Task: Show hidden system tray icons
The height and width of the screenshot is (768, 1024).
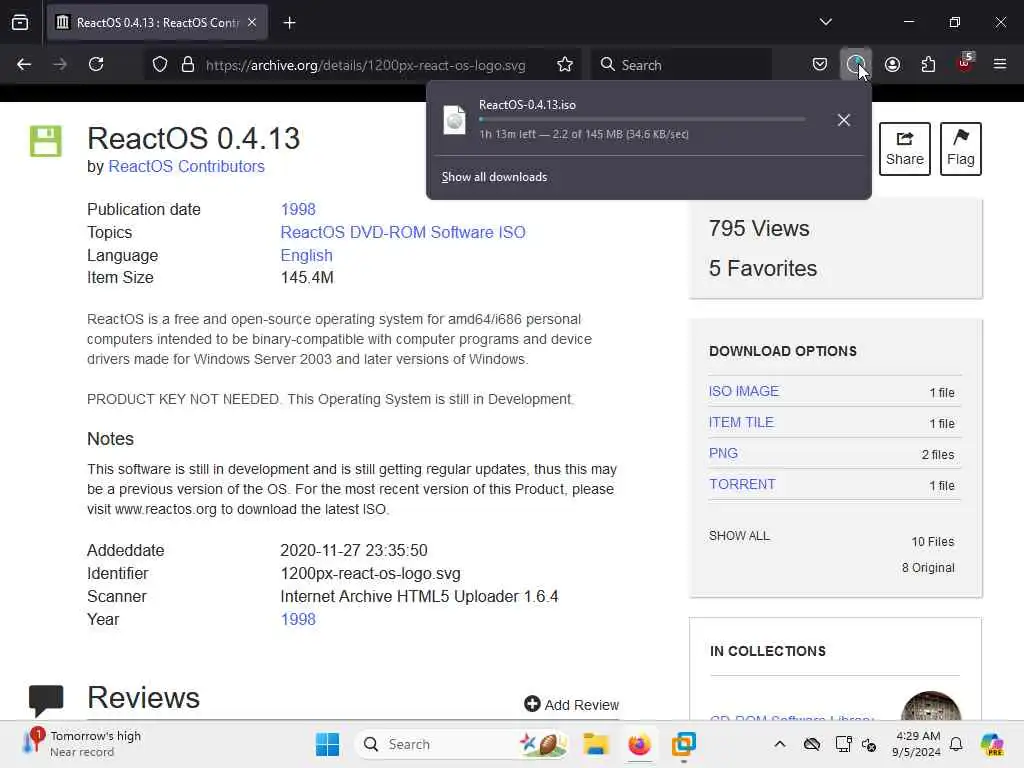Action: (780, 744)
